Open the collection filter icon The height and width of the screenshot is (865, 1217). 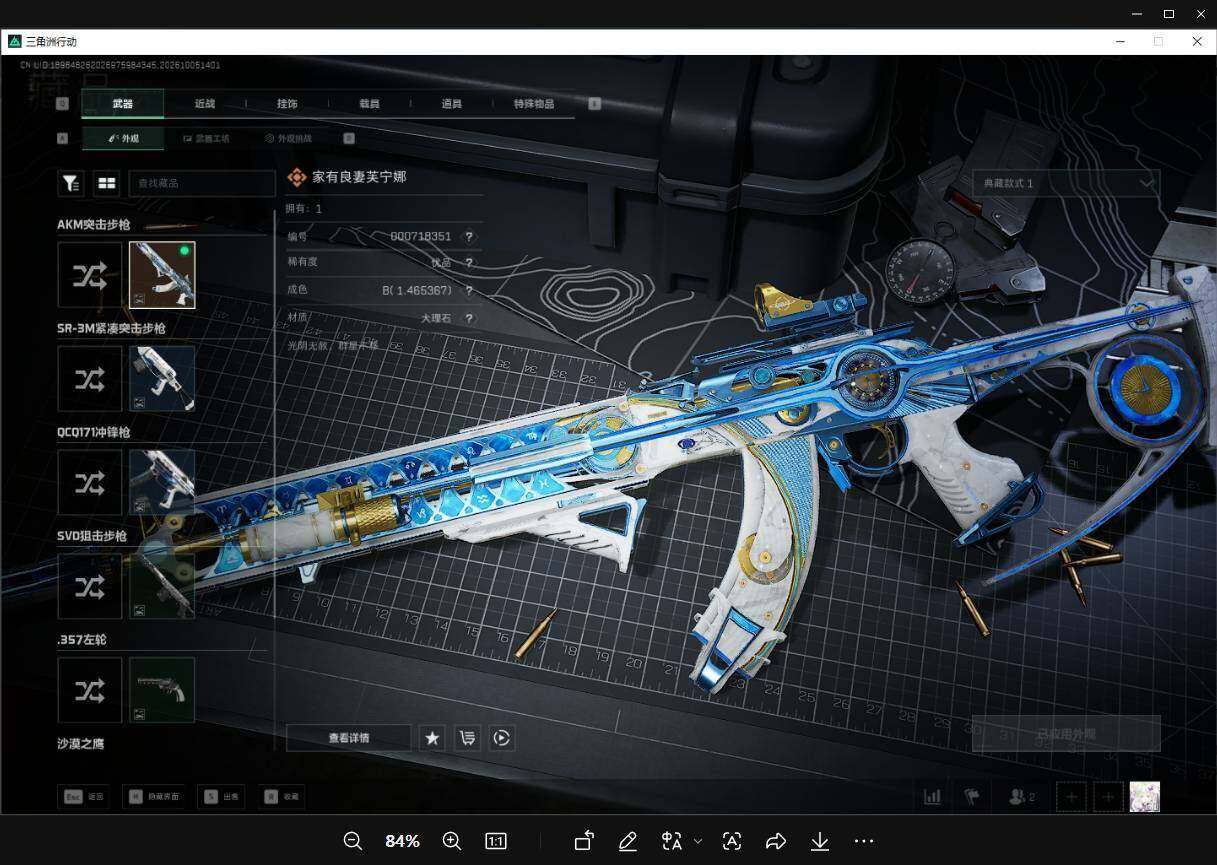[71, 183]
